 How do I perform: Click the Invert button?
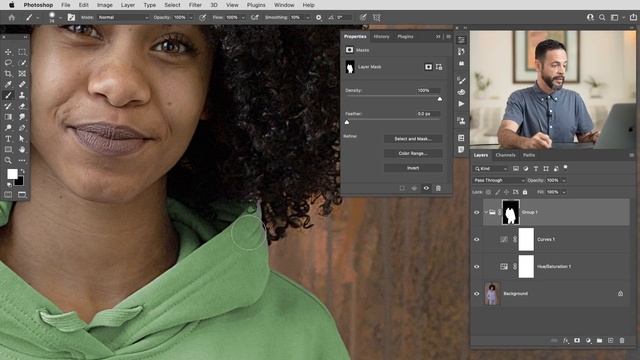[413, 168]
